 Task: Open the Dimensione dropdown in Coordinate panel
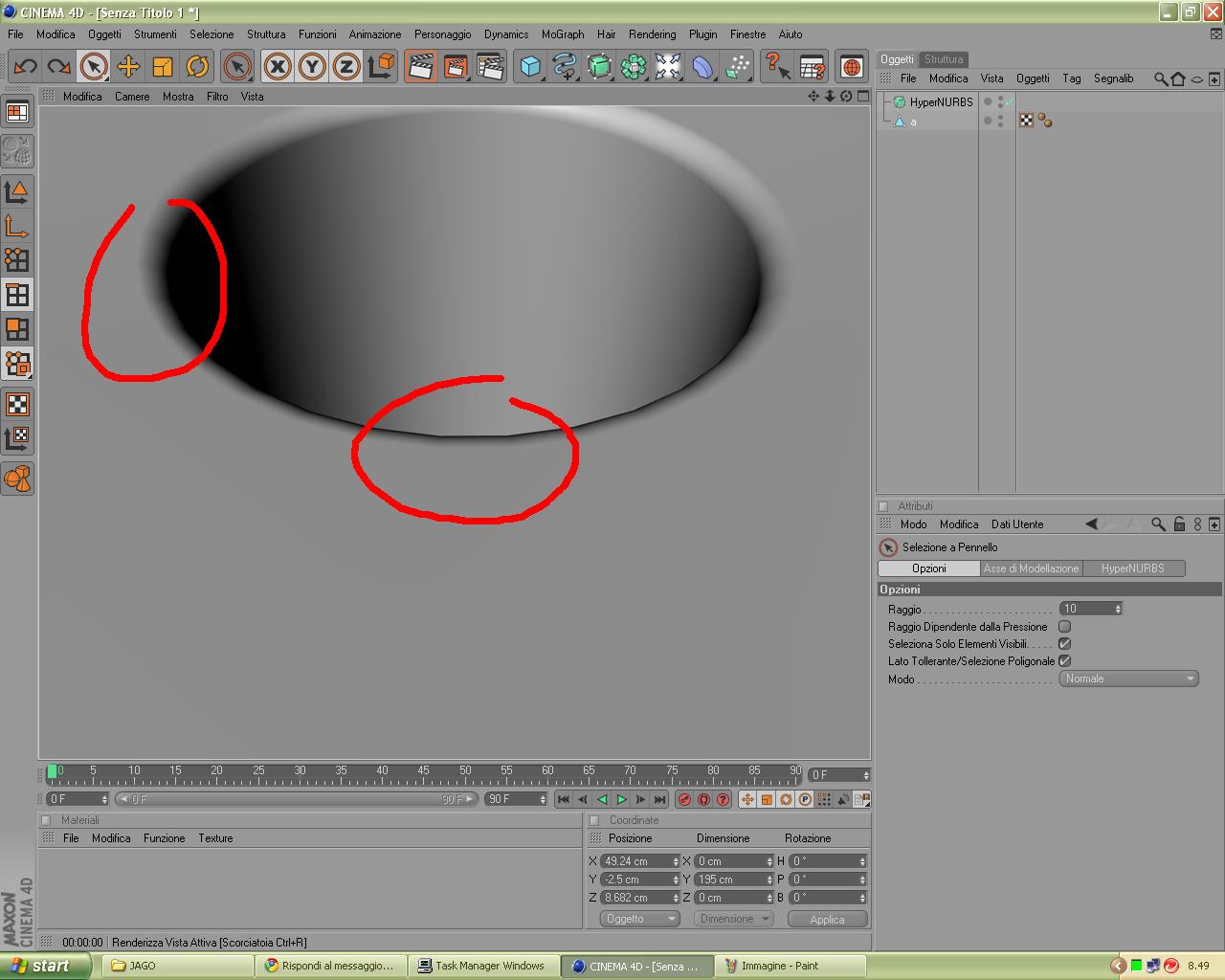[733, 919]
